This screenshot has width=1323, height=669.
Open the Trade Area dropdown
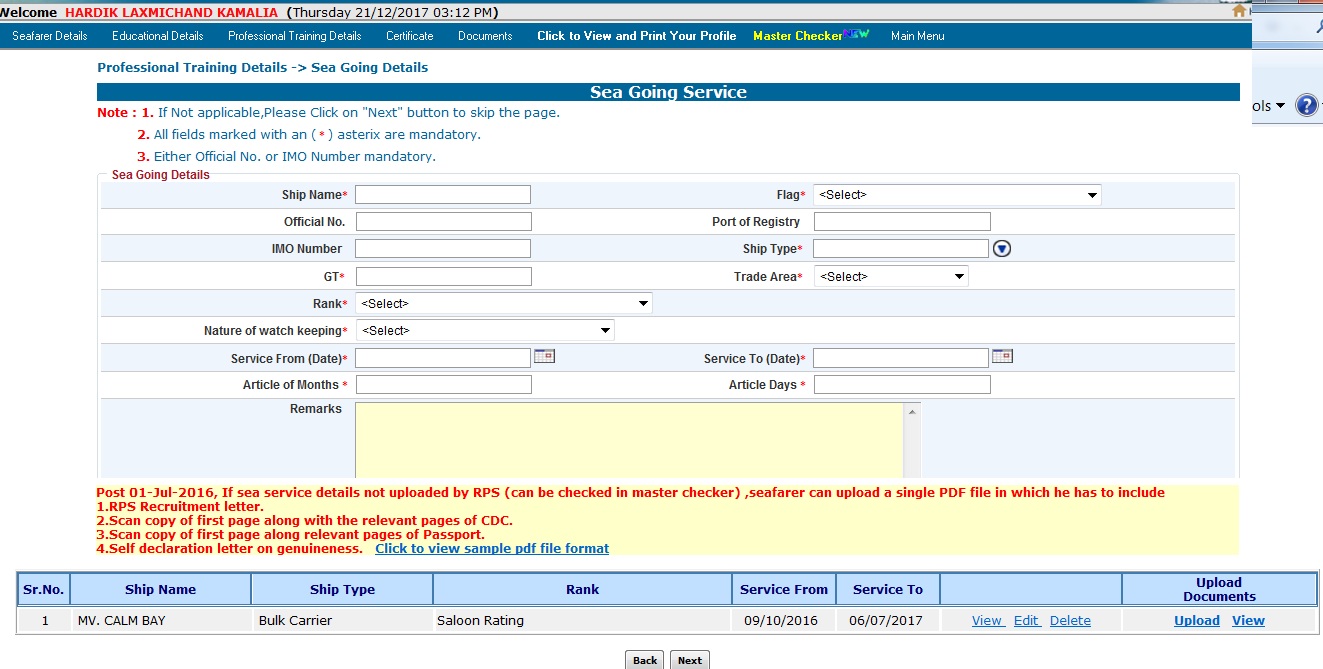tap(891, 277)
